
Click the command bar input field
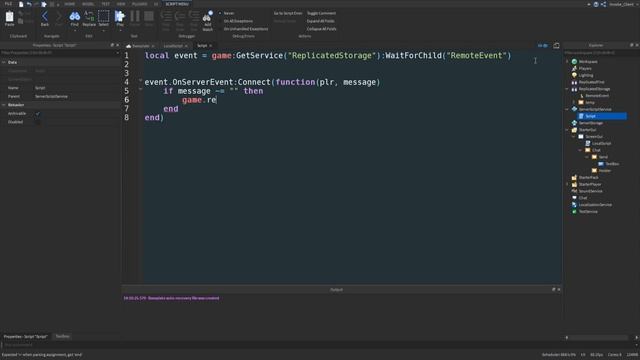(x=319, y=345)
